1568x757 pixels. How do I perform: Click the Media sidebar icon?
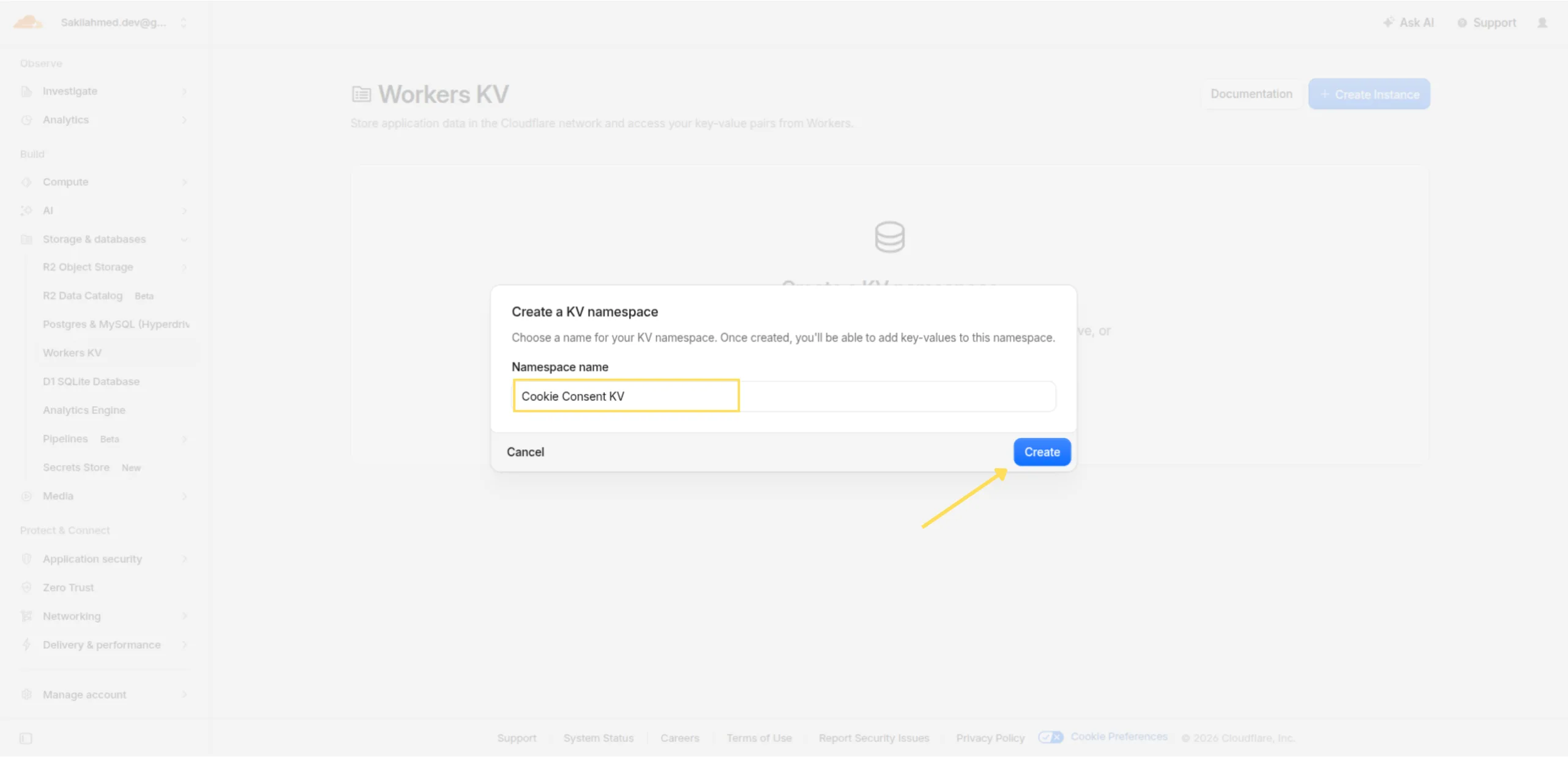[26, 496]
